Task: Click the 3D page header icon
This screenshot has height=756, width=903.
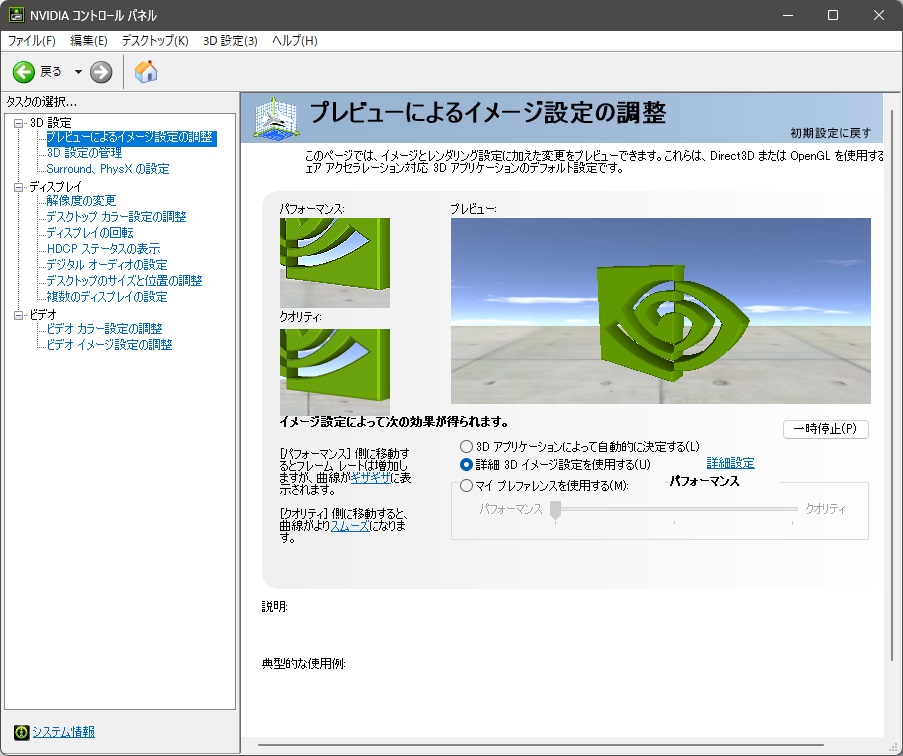Action: tap(276, 117)
